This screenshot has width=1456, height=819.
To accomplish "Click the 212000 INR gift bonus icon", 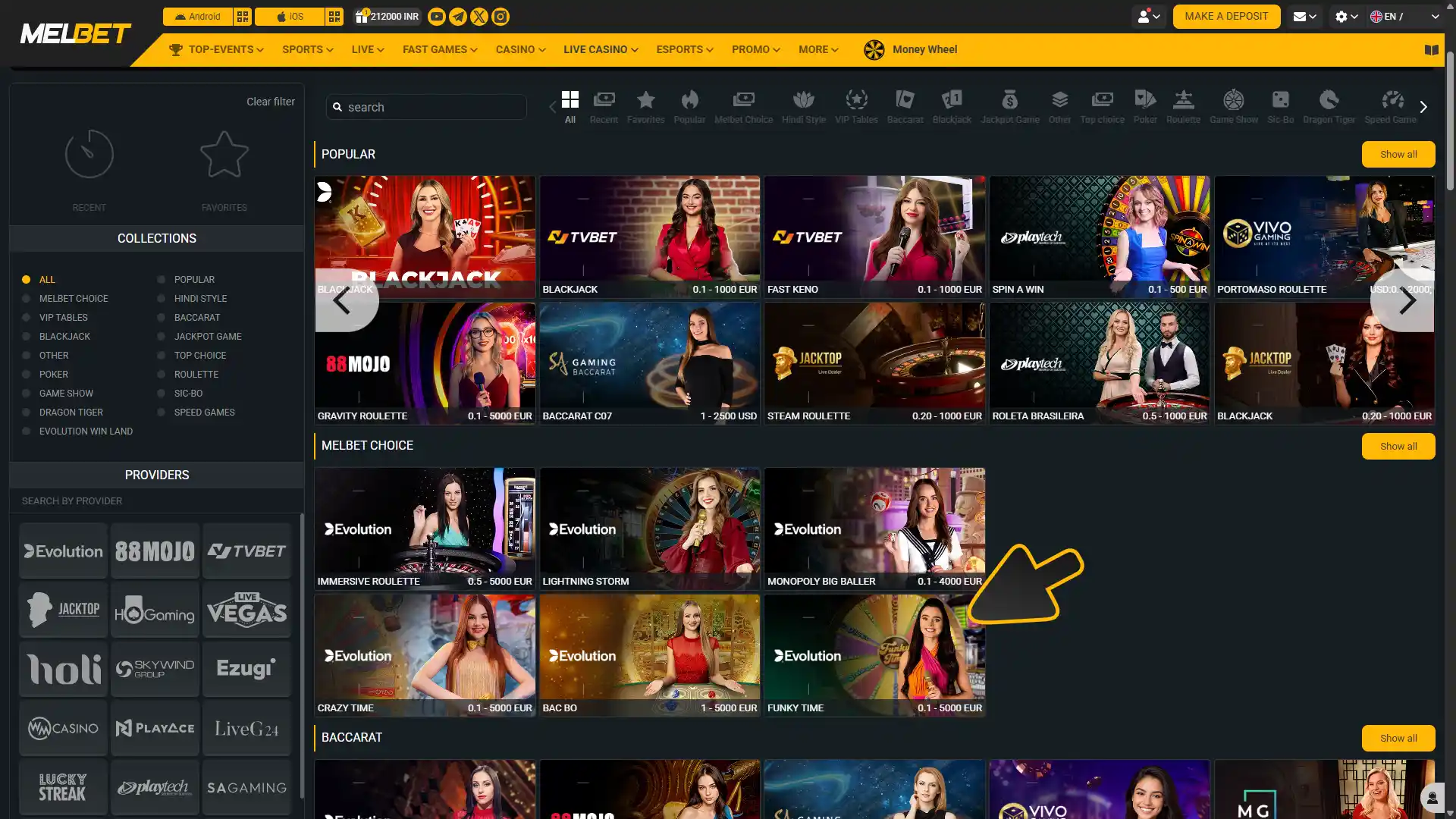I will [x=387, y=17].
